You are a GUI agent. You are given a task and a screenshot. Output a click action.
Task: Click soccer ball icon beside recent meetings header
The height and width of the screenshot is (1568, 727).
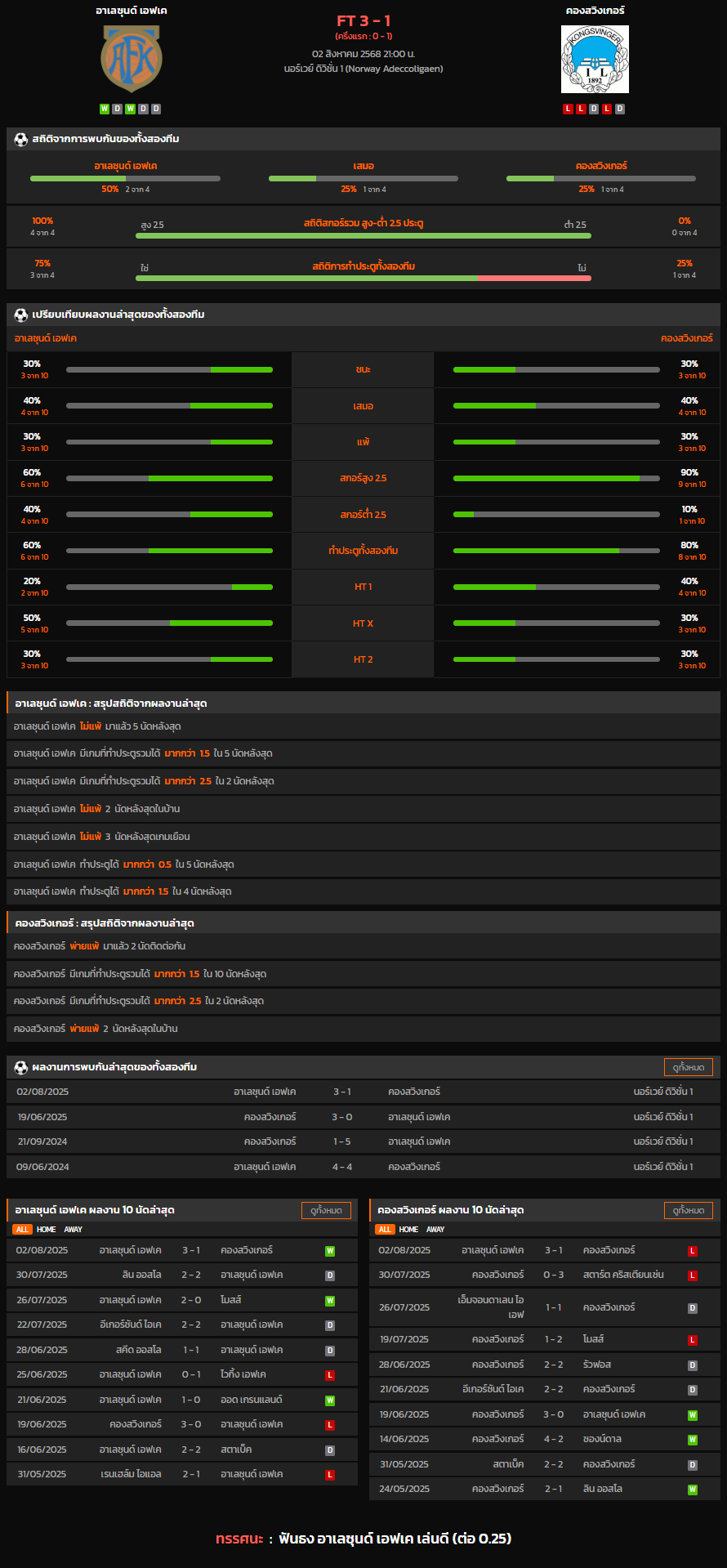21,1067
